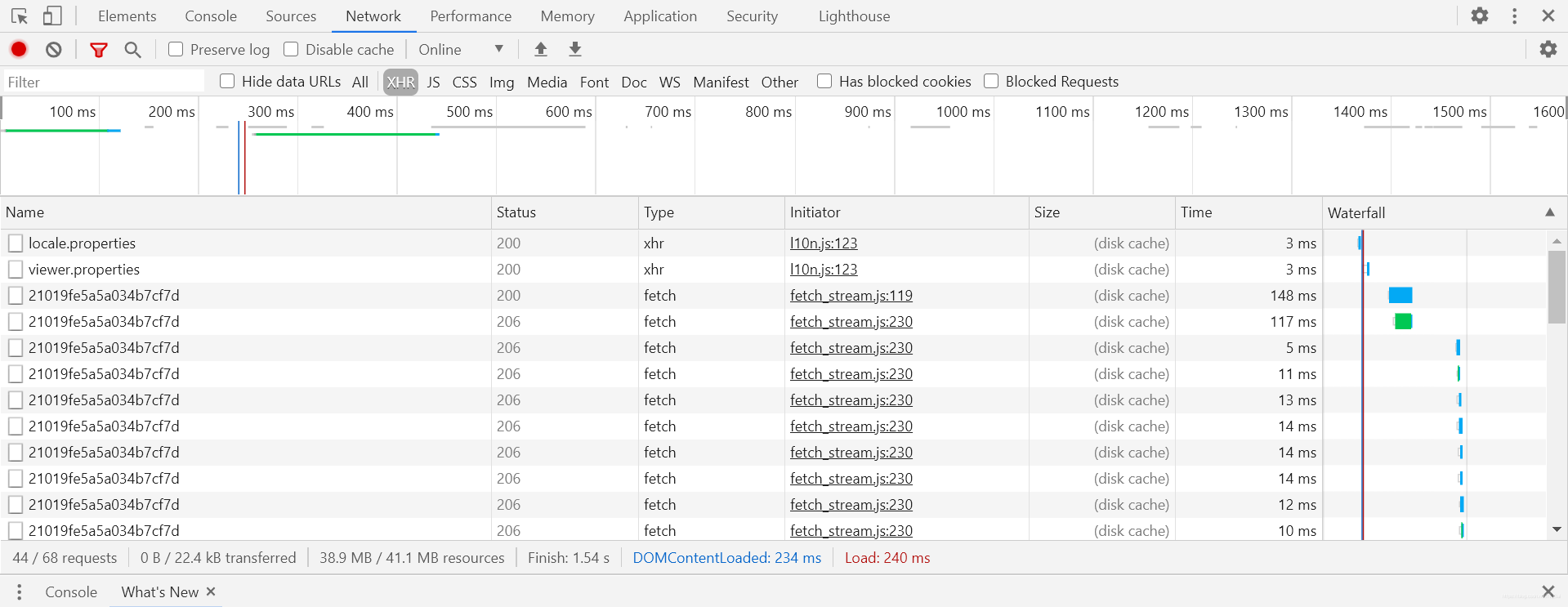Image resolution: width=1568 pixels, height=607 pixels.
Task: Open the Performance tab
Action: (x=471, y=16)
